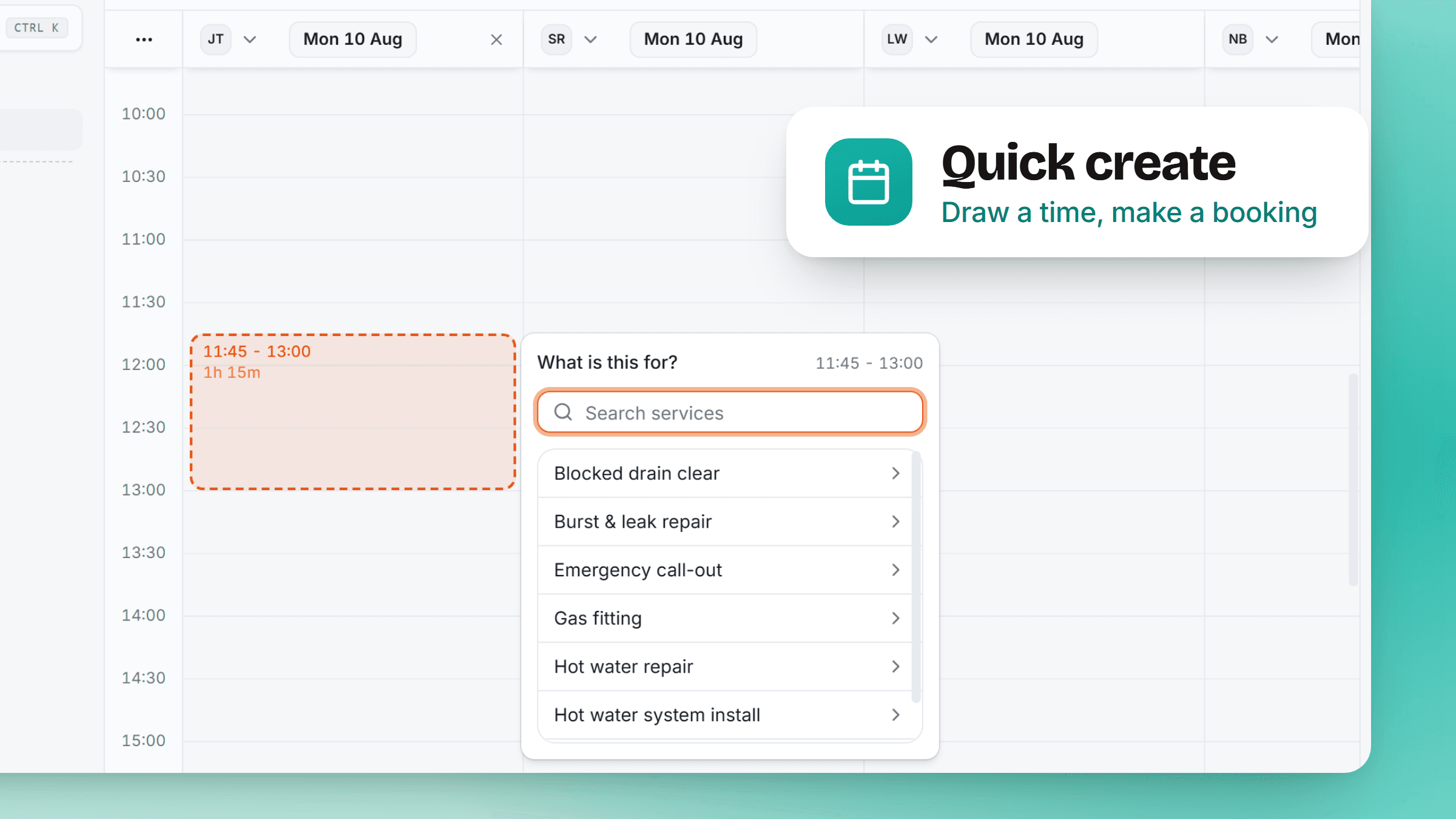The height and width of the screenshot is (819, 1456).
Task: Expand the NB staff dropdown chevron
Action: 1272,39
